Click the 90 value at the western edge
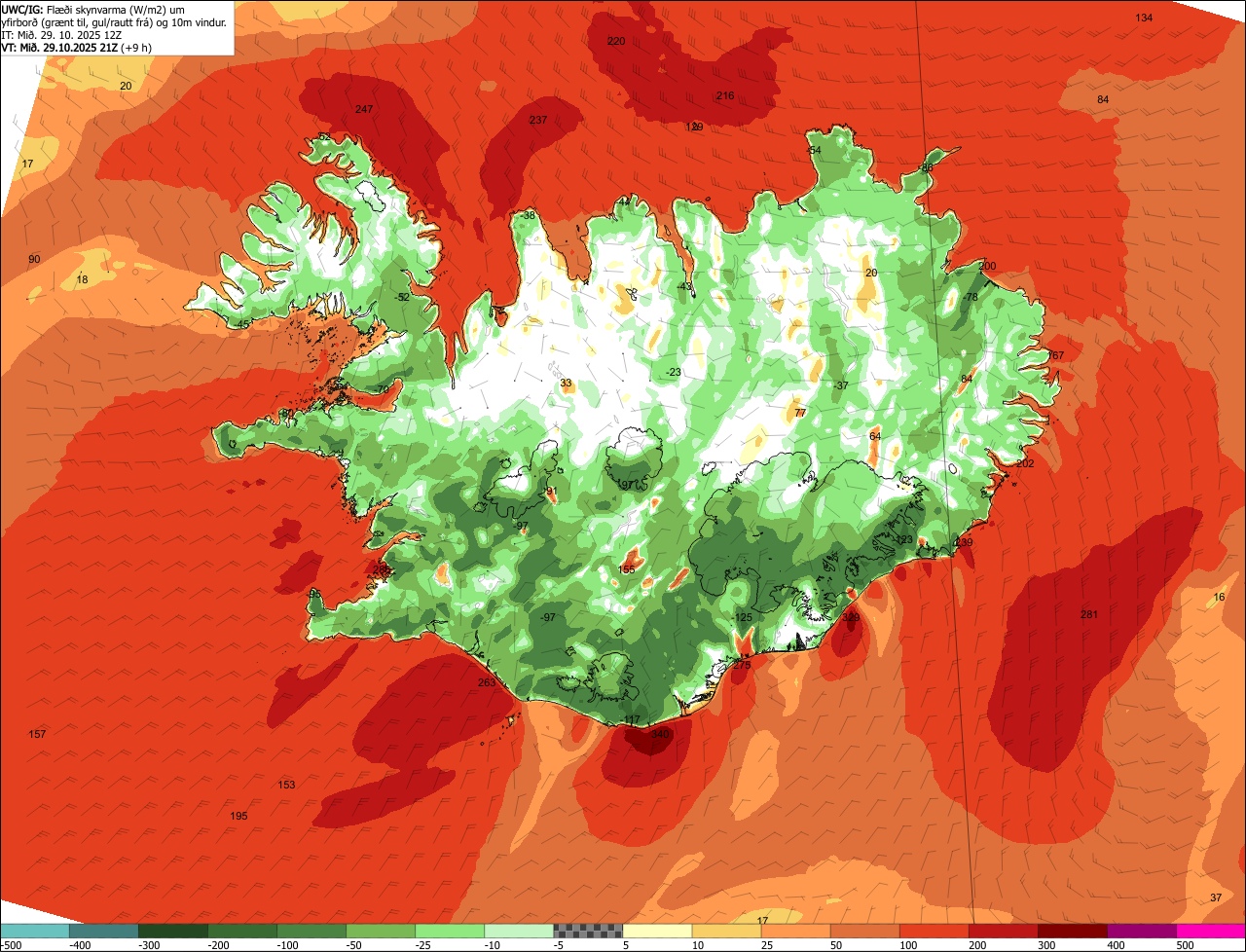Viewport: 1246px width, 952px height. pos(34,259)
